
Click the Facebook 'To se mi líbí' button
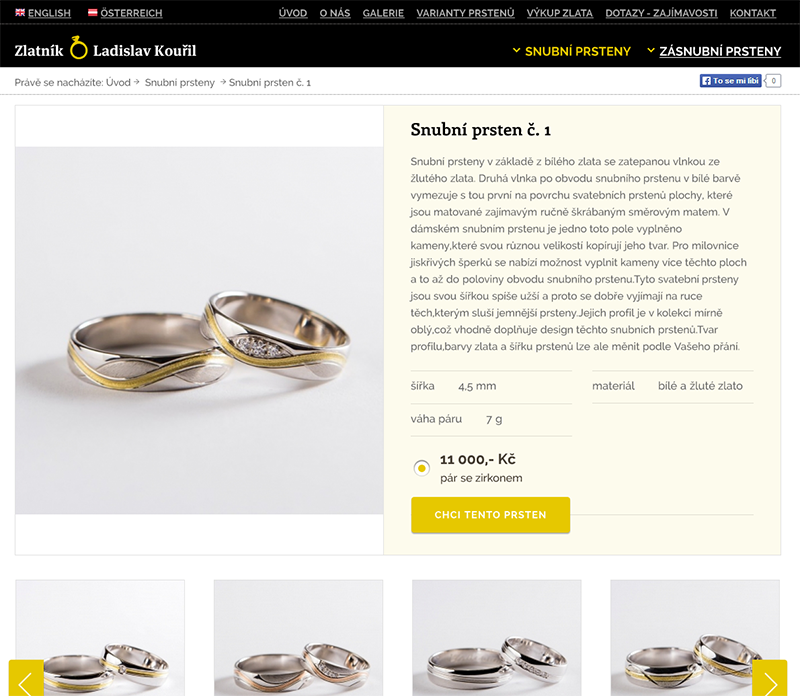tap(730, 81)
